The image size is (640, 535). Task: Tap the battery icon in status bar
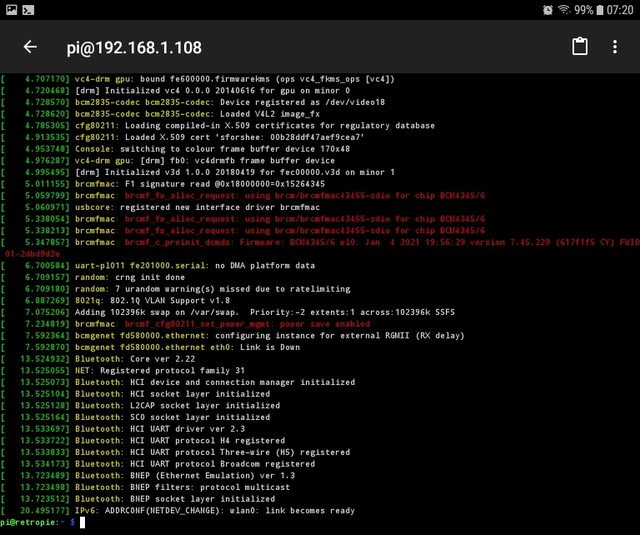click(x=600, y=10)
